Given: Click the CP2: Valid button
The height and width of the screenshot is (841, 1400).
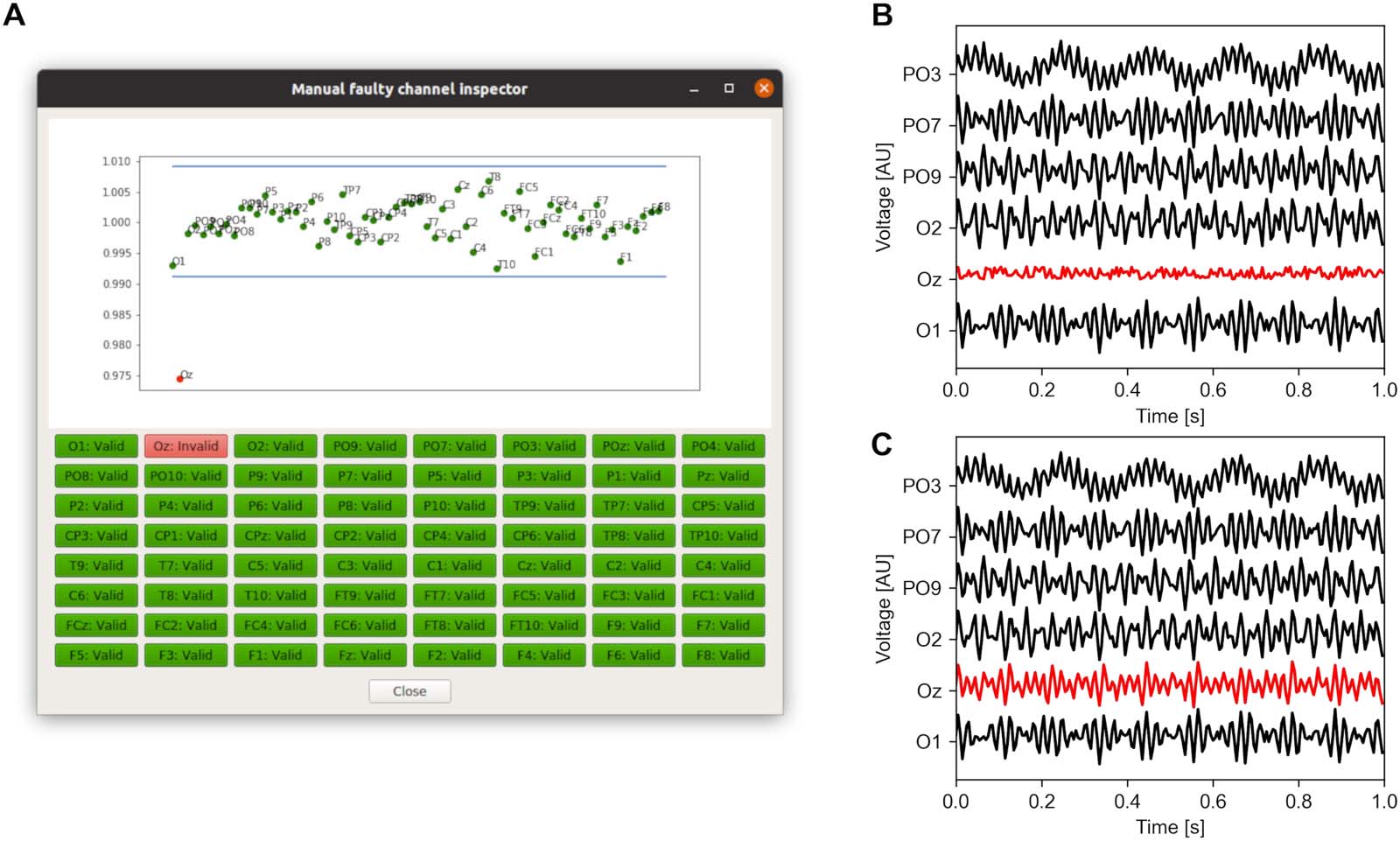Looking at the screenshot, I should point(365,536).
